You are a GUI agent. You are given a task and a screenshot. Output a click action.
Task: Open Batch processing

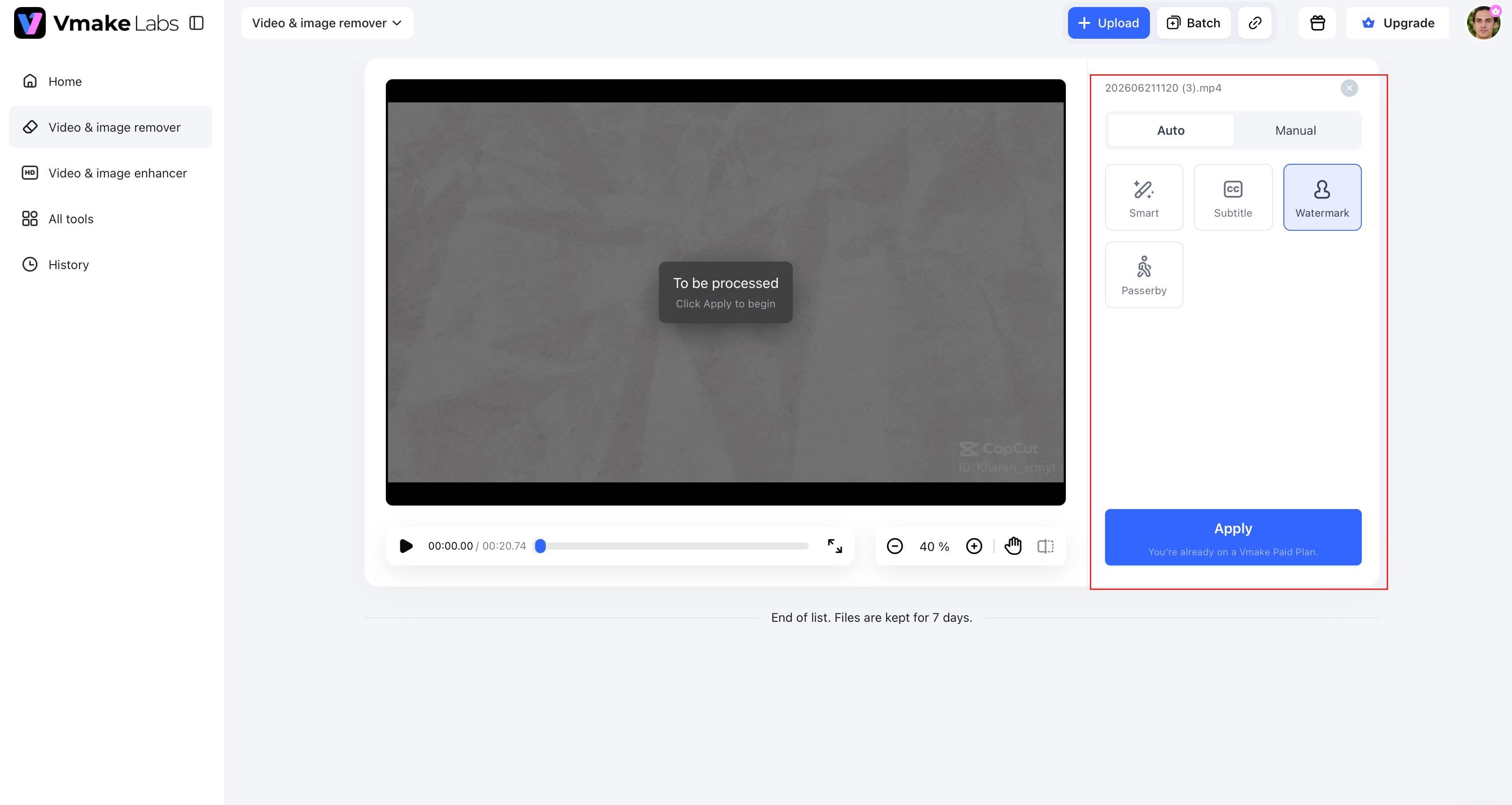coord(1193,23)
